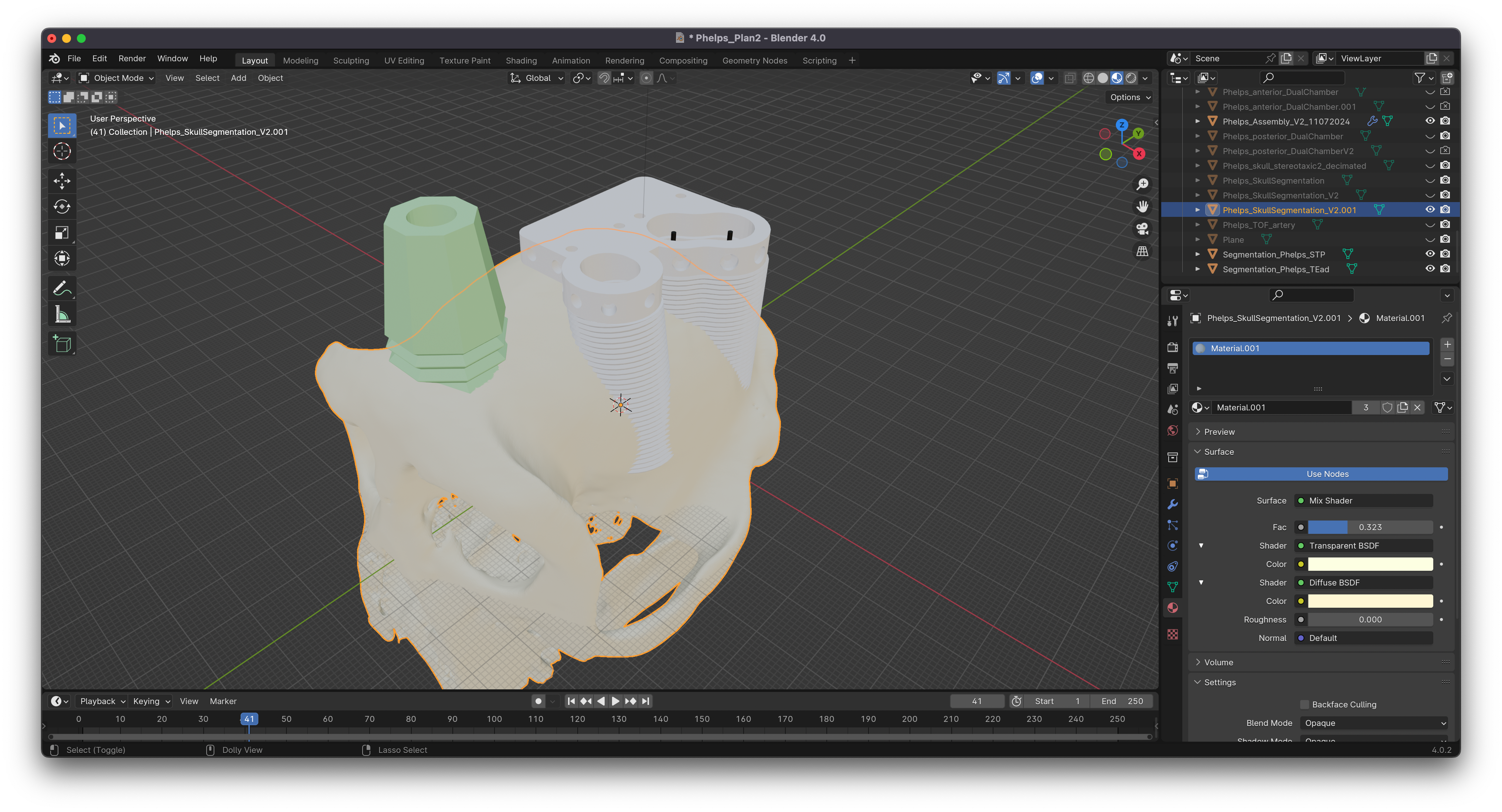1502x812 pixels.
Task: Open the World properties tab
Action: tap(1173, 430)
